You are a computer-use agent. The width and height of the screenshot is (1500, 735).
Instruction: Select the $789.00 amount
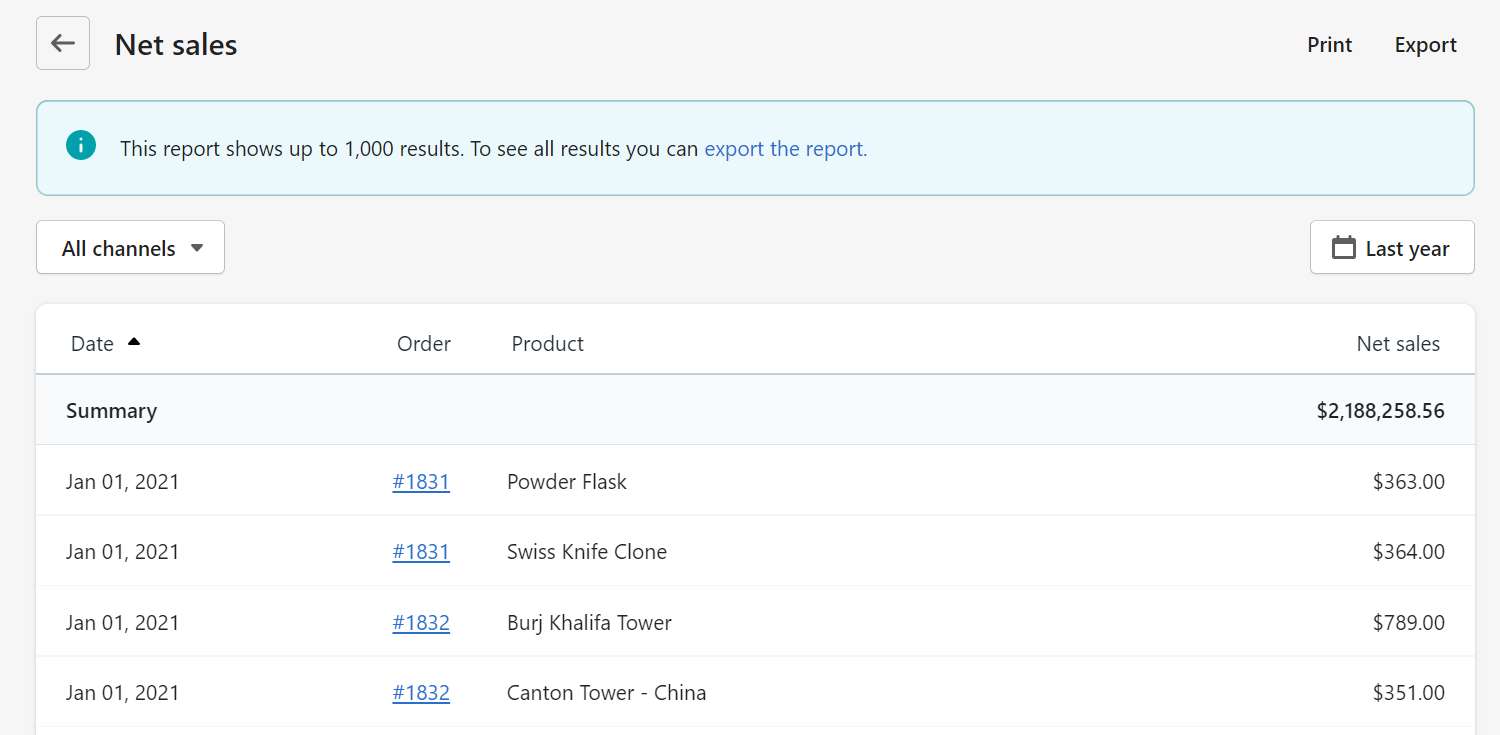click(x=1408, y=623)
